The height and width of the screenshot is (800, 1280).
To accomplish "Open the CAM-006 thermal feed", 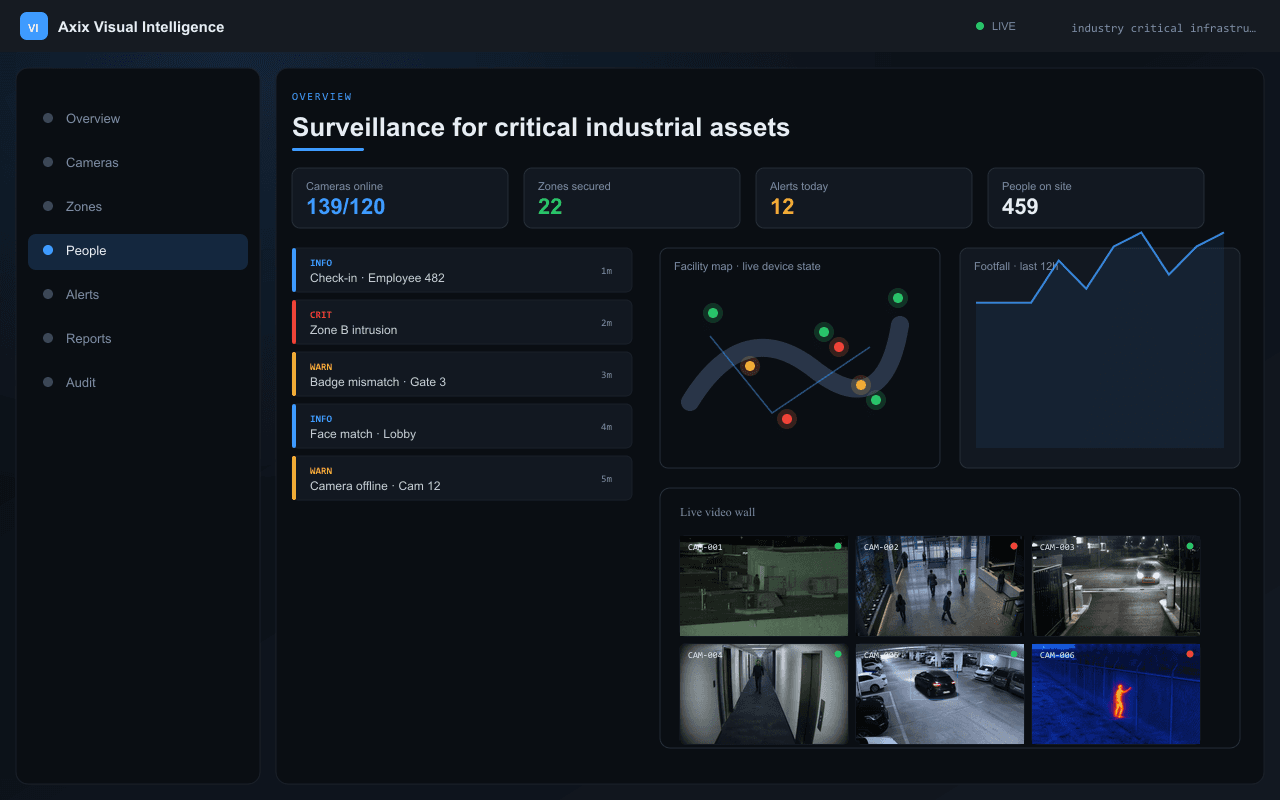I will tap(1116, 694).
